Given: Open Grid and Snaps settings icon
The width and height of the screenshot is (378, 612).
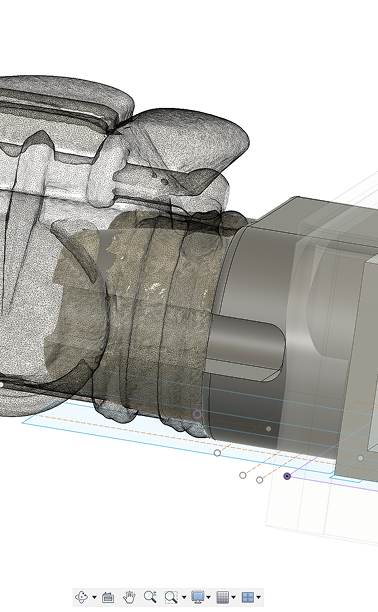Looking at the screenshot, I should (x=223, y=597).
